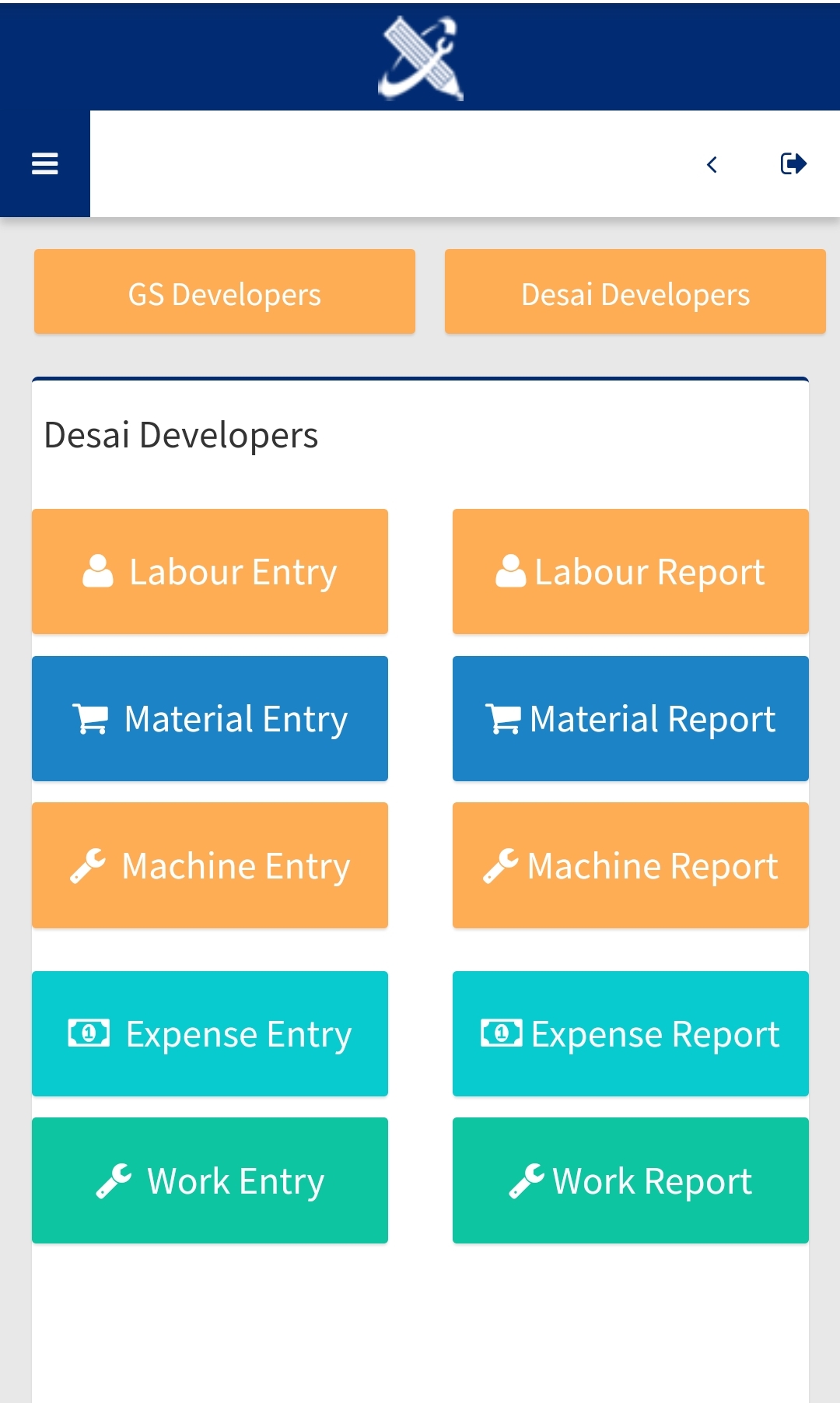840x1403 pixels.
Task: Click the logout icon
Action: click(x=793, y=163)
